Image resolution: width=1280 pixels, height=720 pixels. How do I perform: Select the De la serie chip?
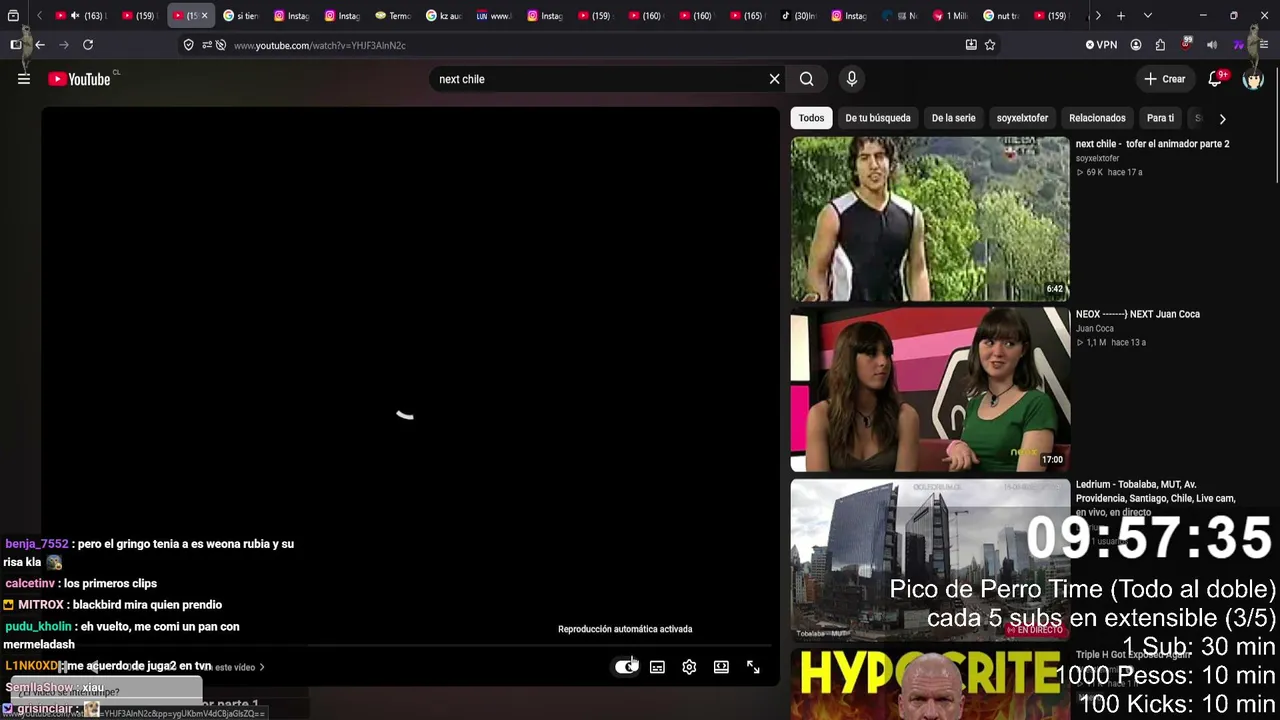pos(954,118)
